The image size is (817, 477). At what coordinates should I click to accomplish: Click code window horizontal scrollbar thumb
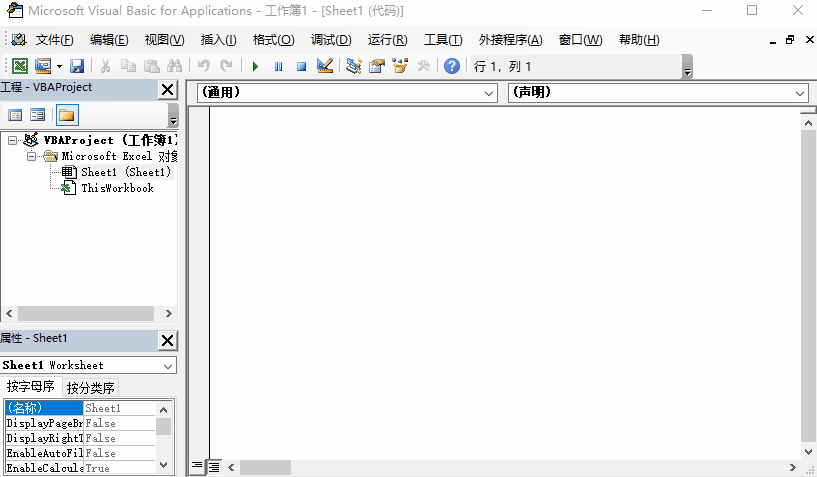click(265, 467)
